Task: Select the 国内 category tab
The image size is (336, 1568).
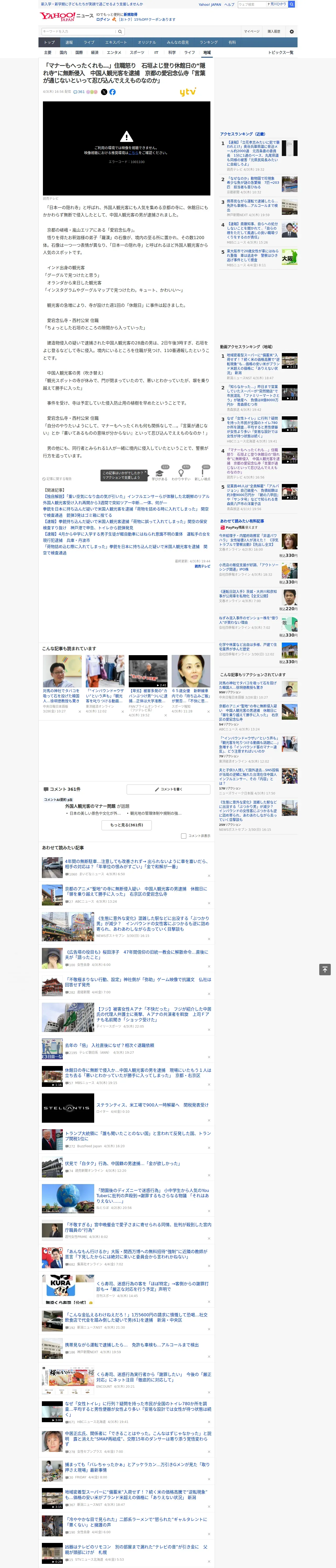Action: tap(63, 52)
